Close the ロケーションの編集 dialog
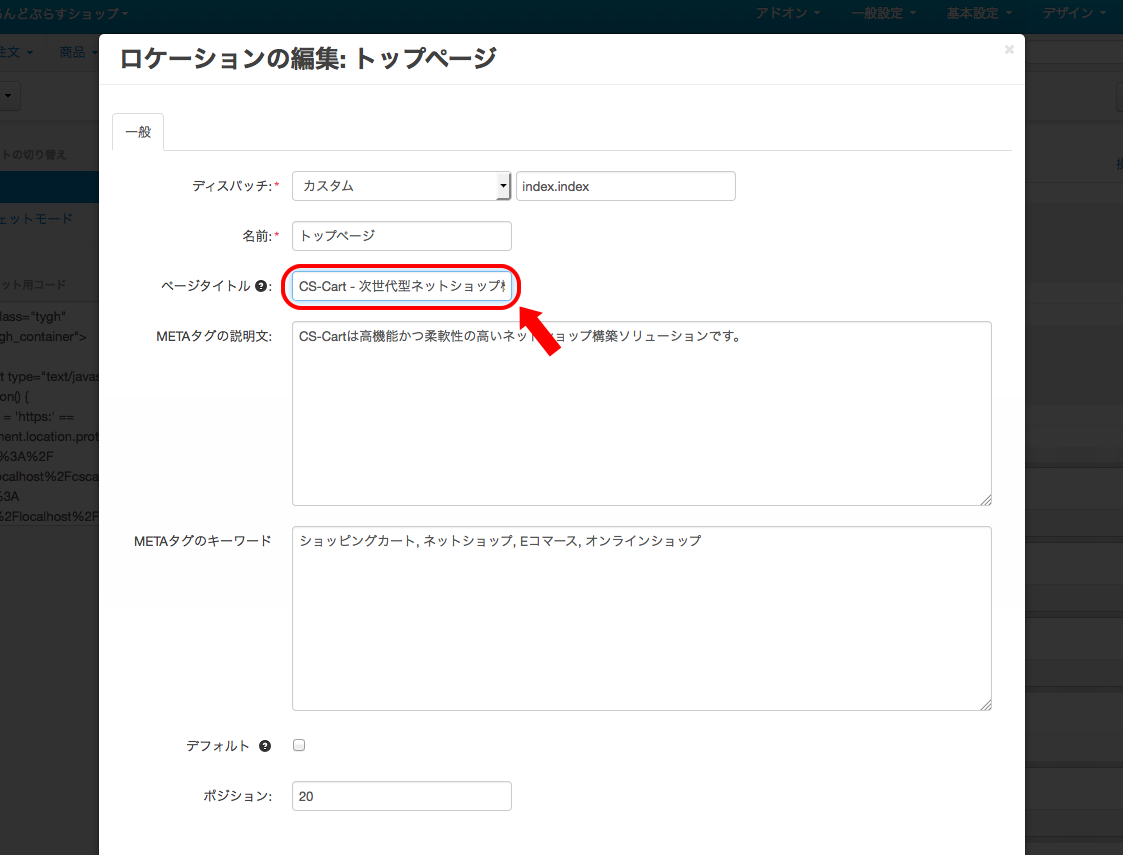Screen dimensions: 1123x855 pyautogui.click(x=1009, y=49)
